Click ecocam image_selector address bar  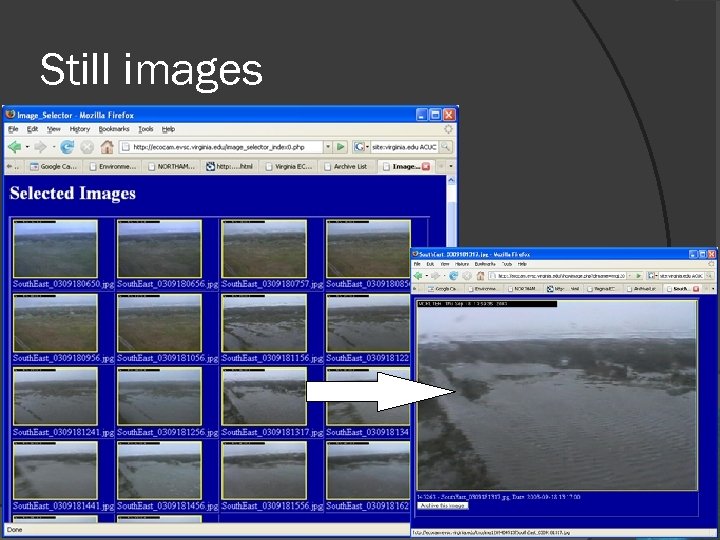click(x=221, y=147)
